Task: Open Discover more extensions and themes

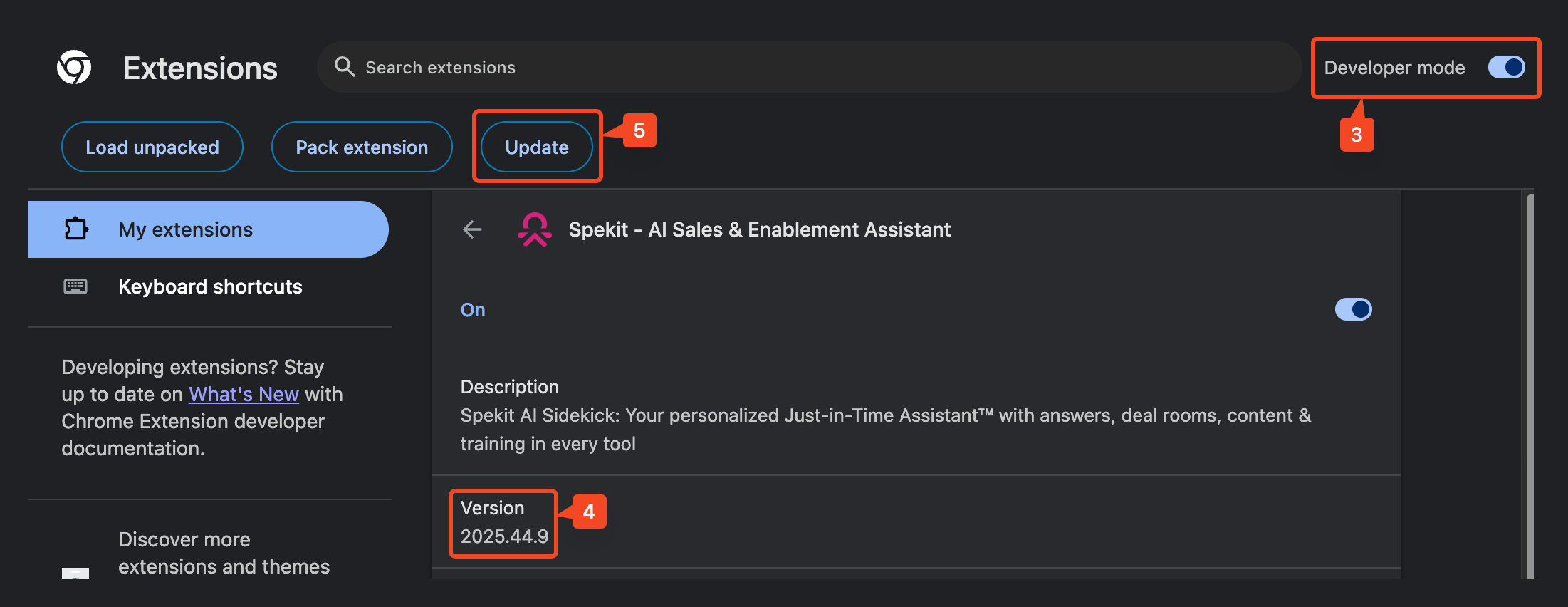Action: [x=224, y=553]
